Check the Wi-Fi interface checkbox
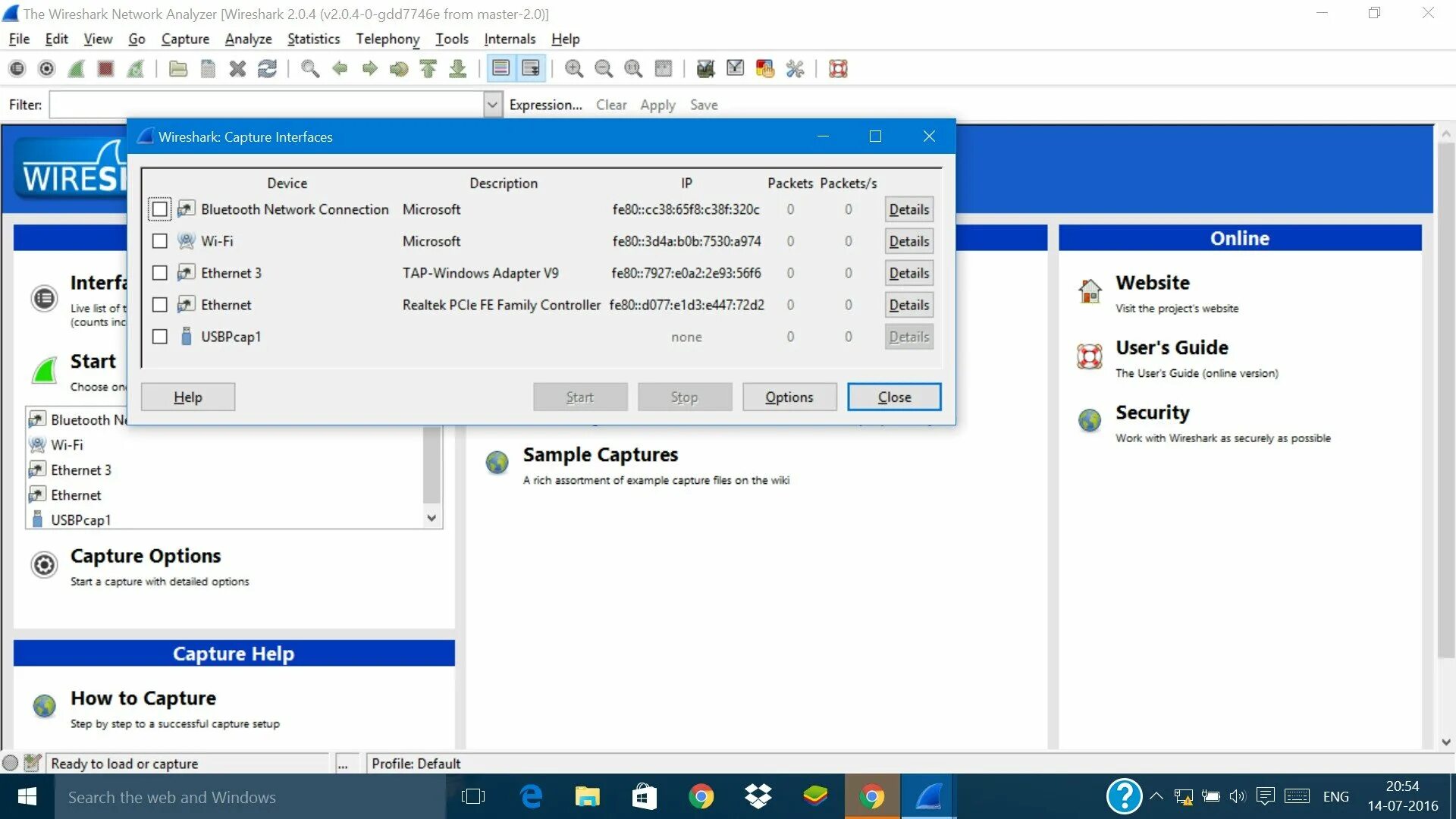This screenshot has height=819, width=1456. point(159,241)
